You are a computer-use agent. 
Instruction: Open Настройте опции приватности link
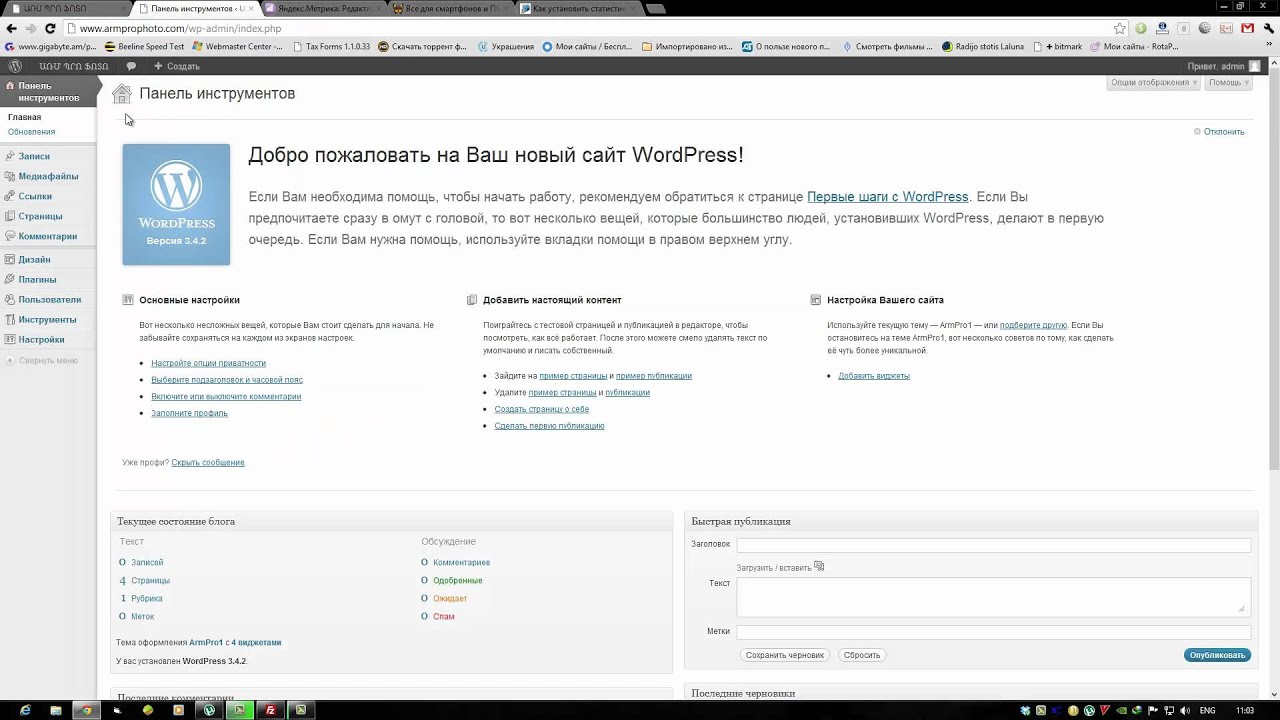coord(208,363)
